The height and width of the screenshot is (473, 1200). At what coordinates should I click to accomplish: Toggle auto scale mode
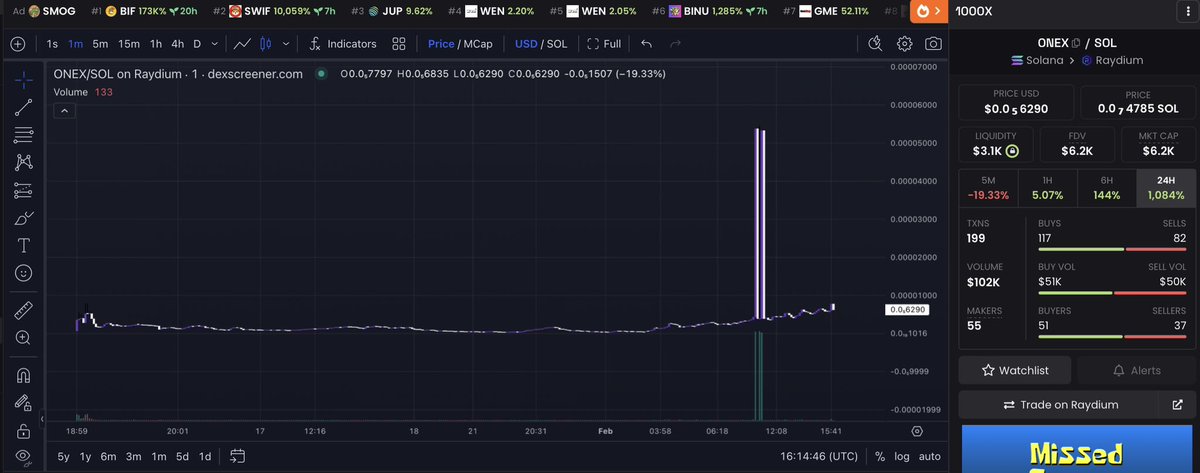click(x=930, y=456)
